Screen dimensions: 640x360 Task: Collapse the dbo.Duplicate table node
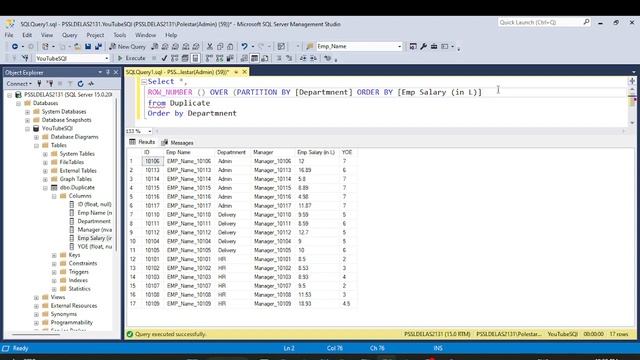click(x=45, y=188)
